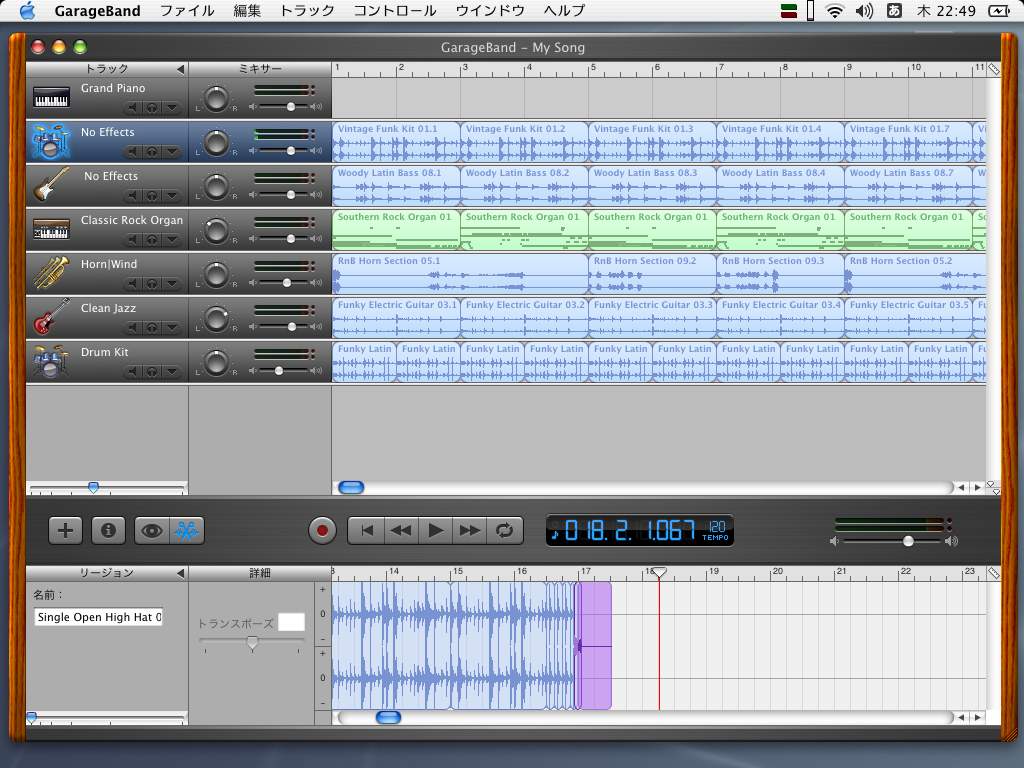
Task: Open the Loop Browser eye button
Action: point(151,531)
